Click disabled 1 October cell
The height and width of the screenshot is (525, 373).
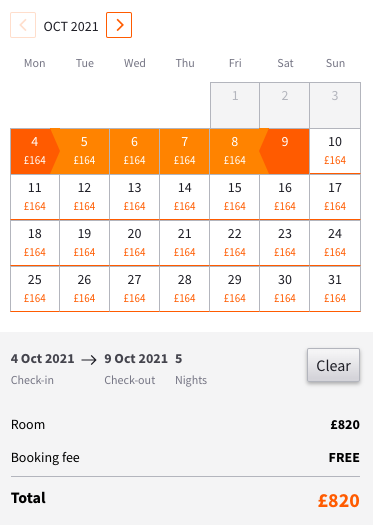tap(235, 105)
